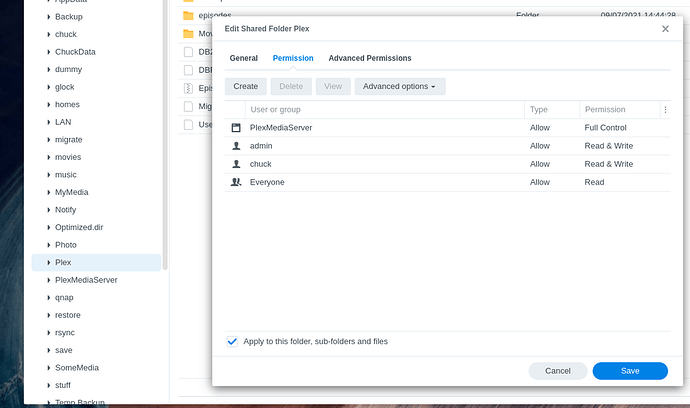Image resolution: width=690 pixels, height=408 pixels.
Task: Click the Cancel button
Action: click(x=558, y=371)
